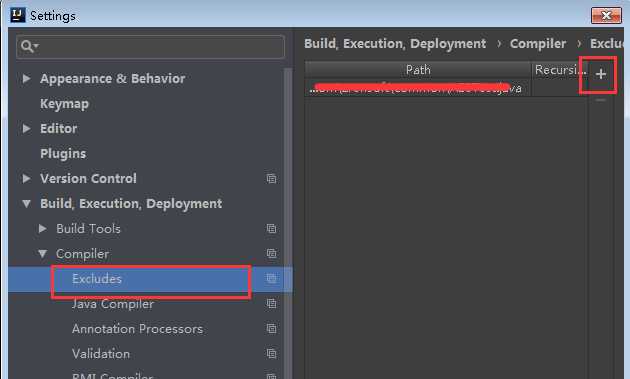
Task: Collapse the Compiler node
Action: pos(43,254)
